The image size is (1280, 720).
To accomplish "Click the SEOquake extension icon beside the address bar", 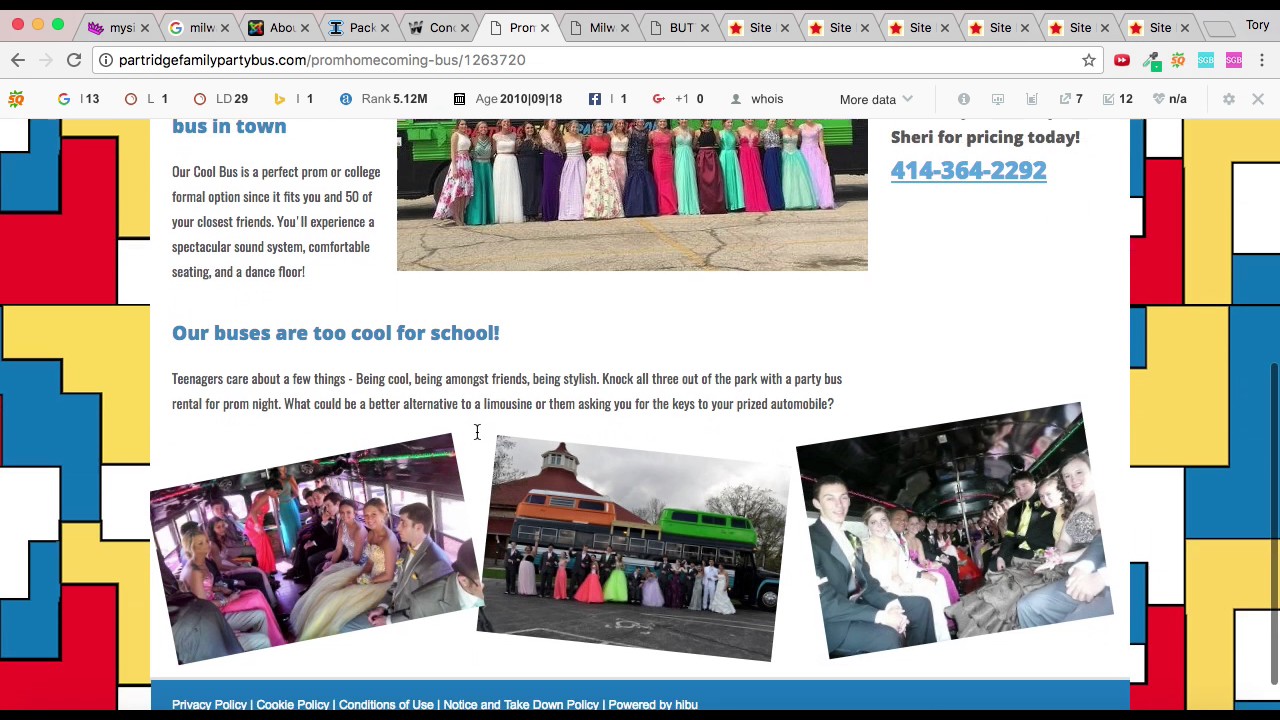I will [x=1178, y=60].
